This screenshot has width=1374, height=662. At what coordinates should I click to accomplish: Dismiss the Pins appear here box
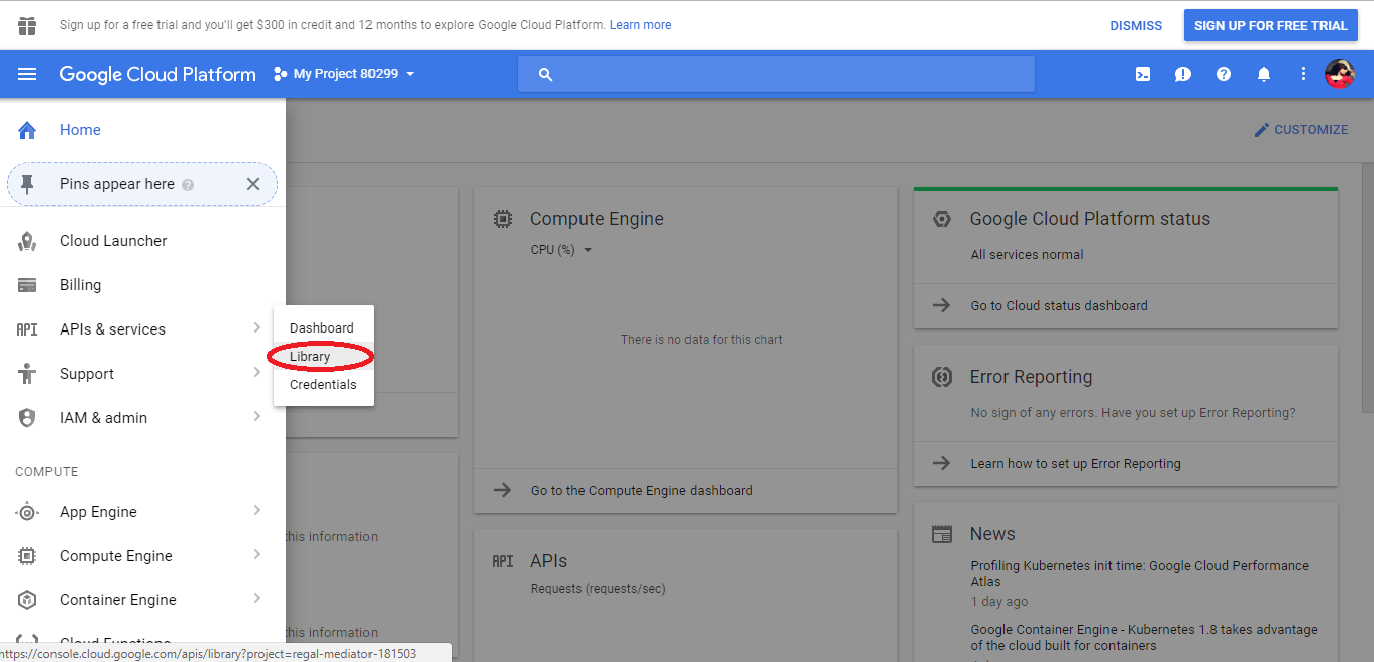(253, 184)
